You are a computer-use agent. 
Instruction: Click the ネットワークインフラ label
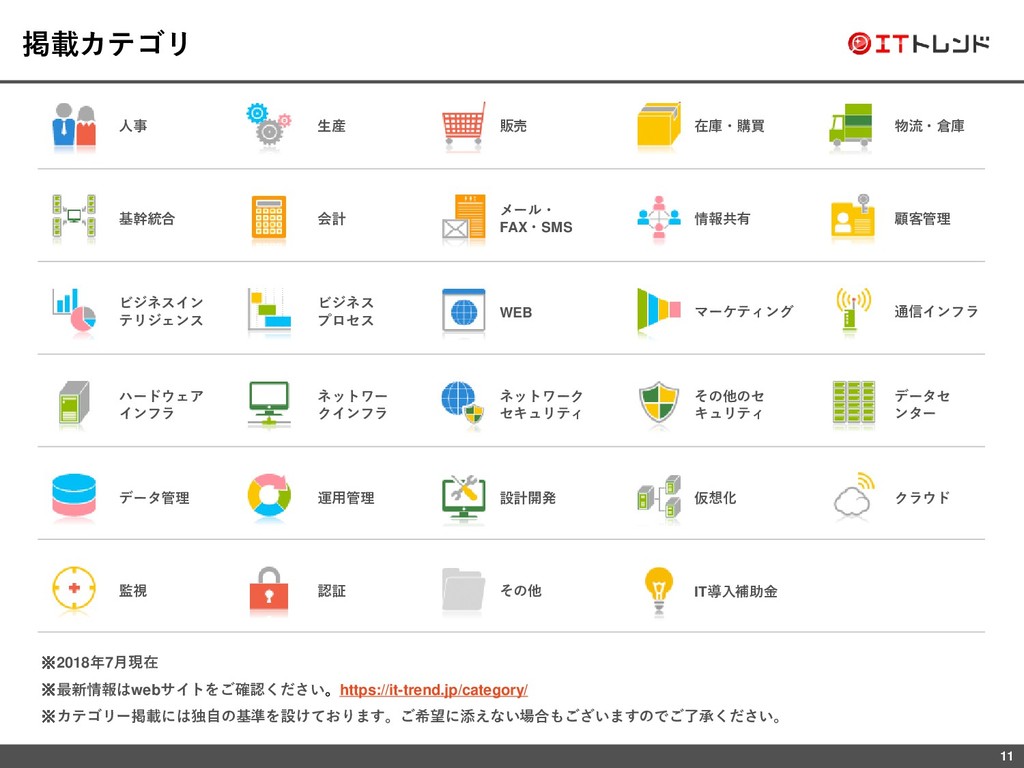353,404
